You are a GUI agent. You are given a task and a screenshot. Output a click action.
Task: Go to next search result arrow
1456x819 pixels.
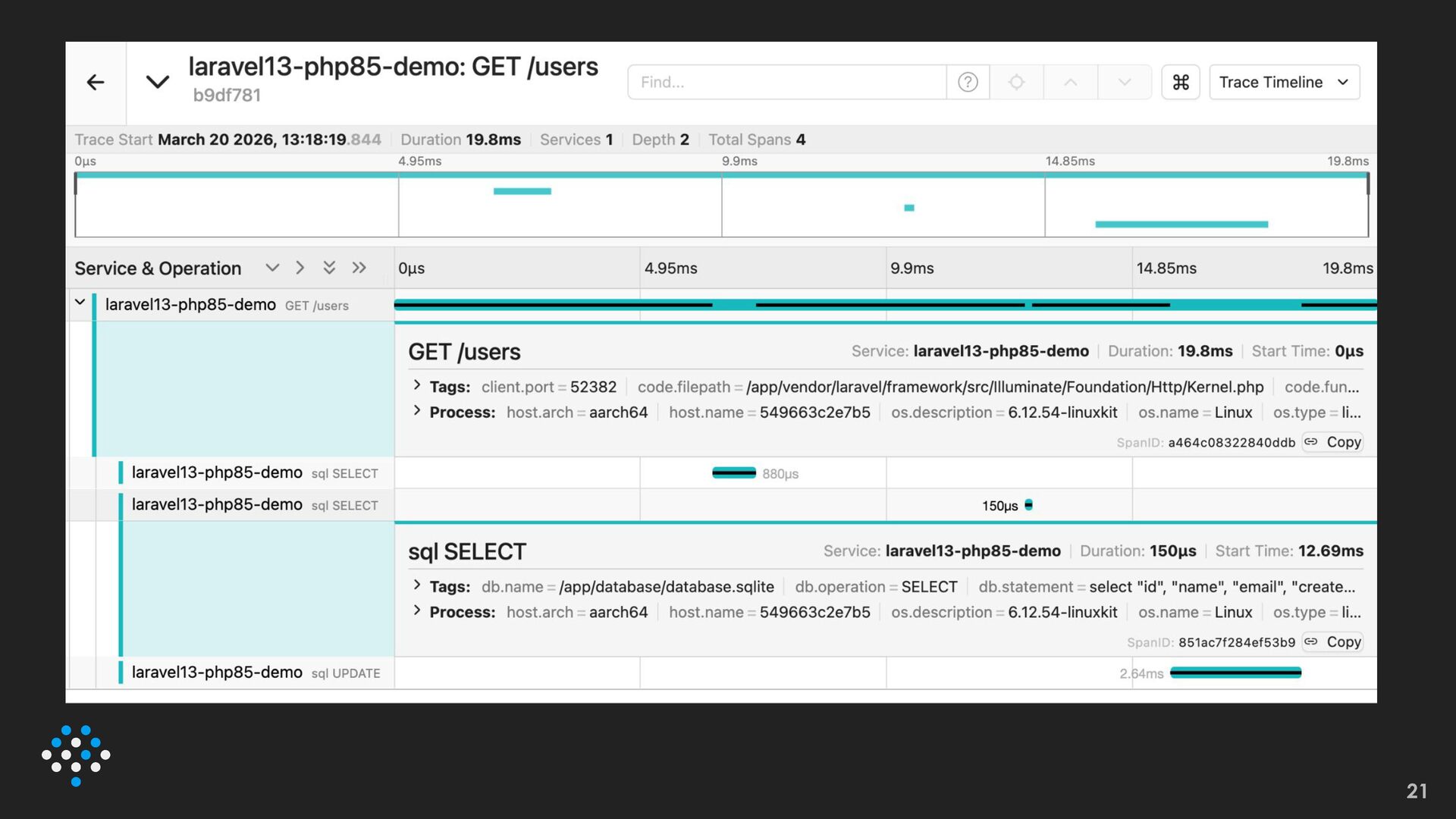[x=1124, y=82]
